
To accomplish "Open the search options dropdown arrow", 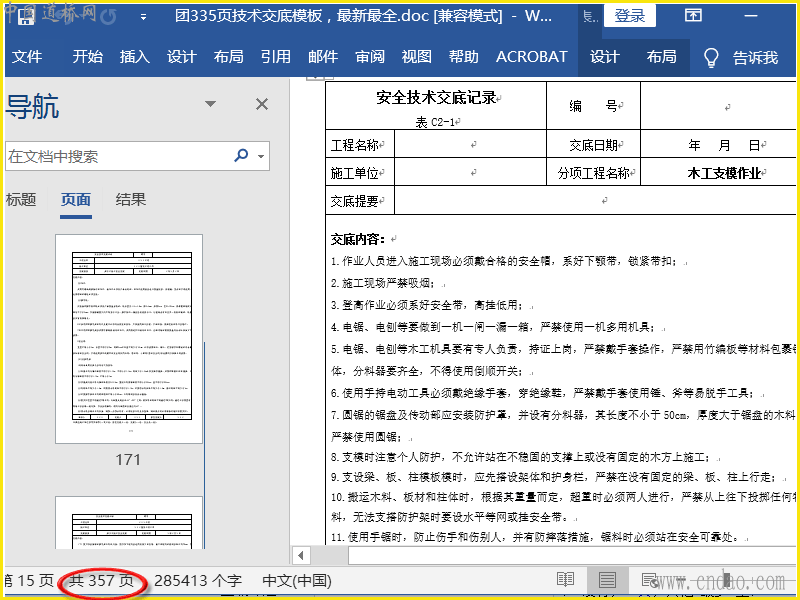I will click(x=261, y=156).
